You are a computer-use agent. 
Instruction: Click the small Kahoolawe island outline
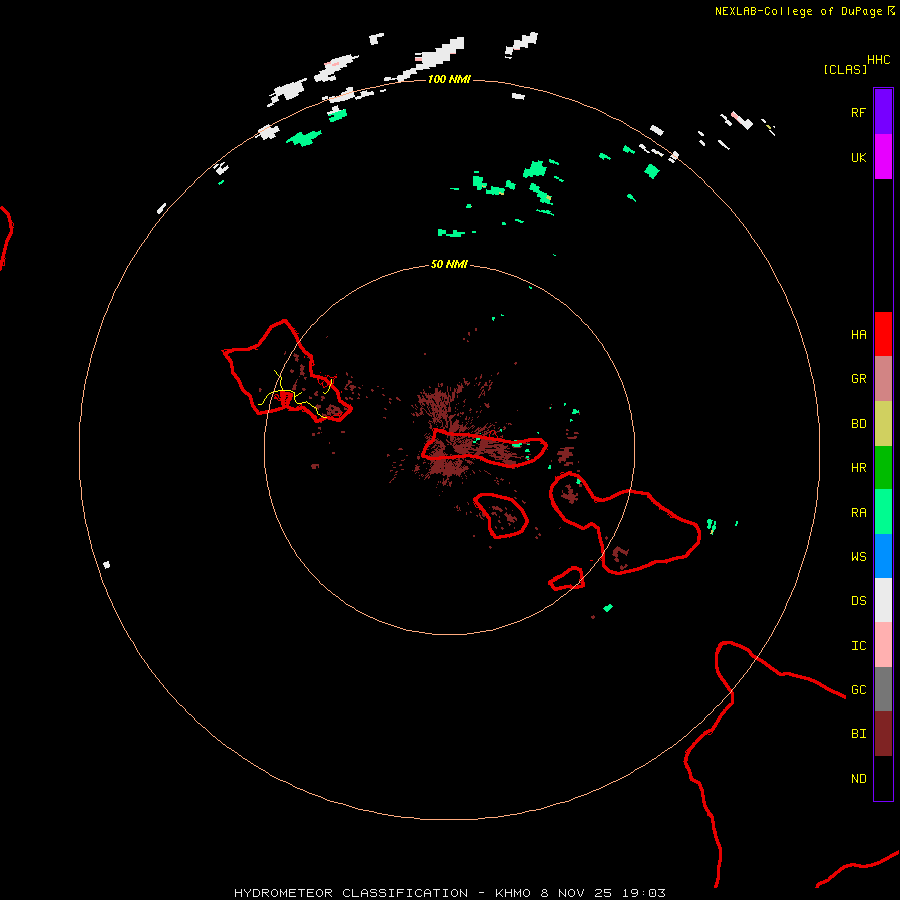coord(567,579)
